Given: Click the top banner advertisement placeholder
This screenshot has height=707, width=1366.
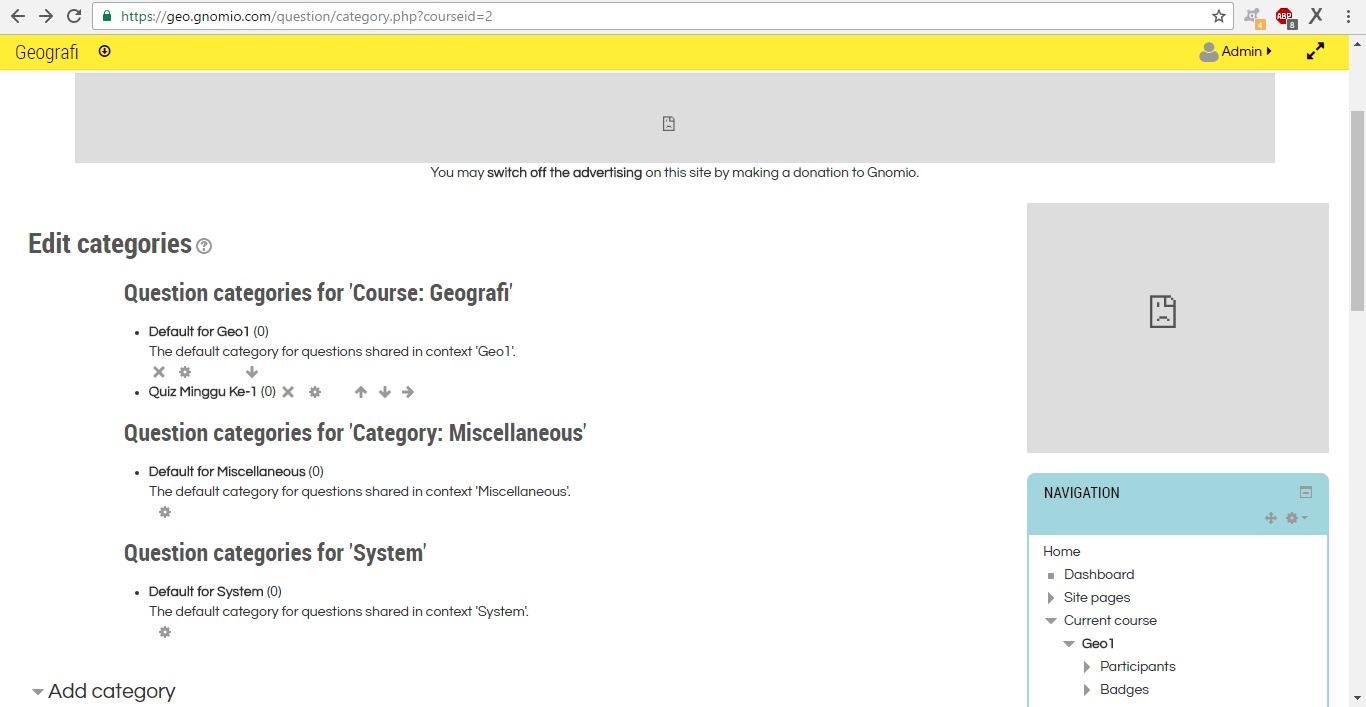Looking at the screenshot, I should click(675, 118).
